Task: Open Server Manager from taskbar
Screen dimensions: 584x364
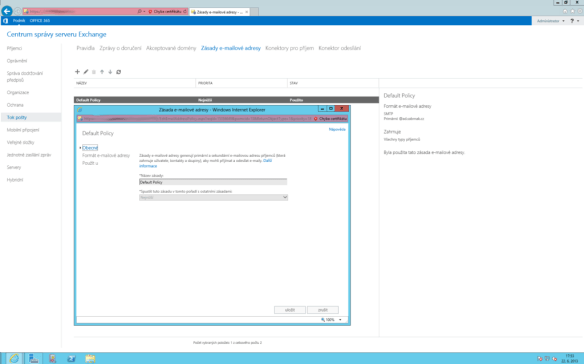Action: (34, 358)
